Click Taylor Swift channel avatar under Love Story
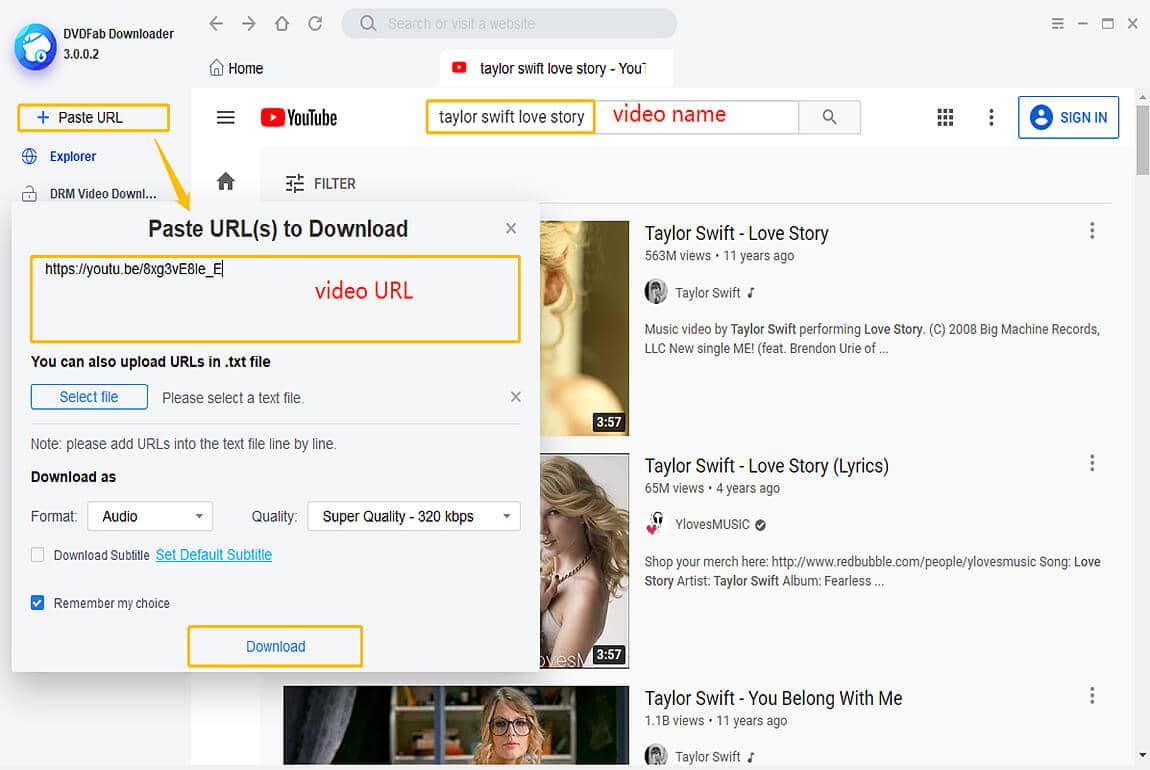Screen dimensions: 1150x770 pyautogui.click(x=656, y=292)
